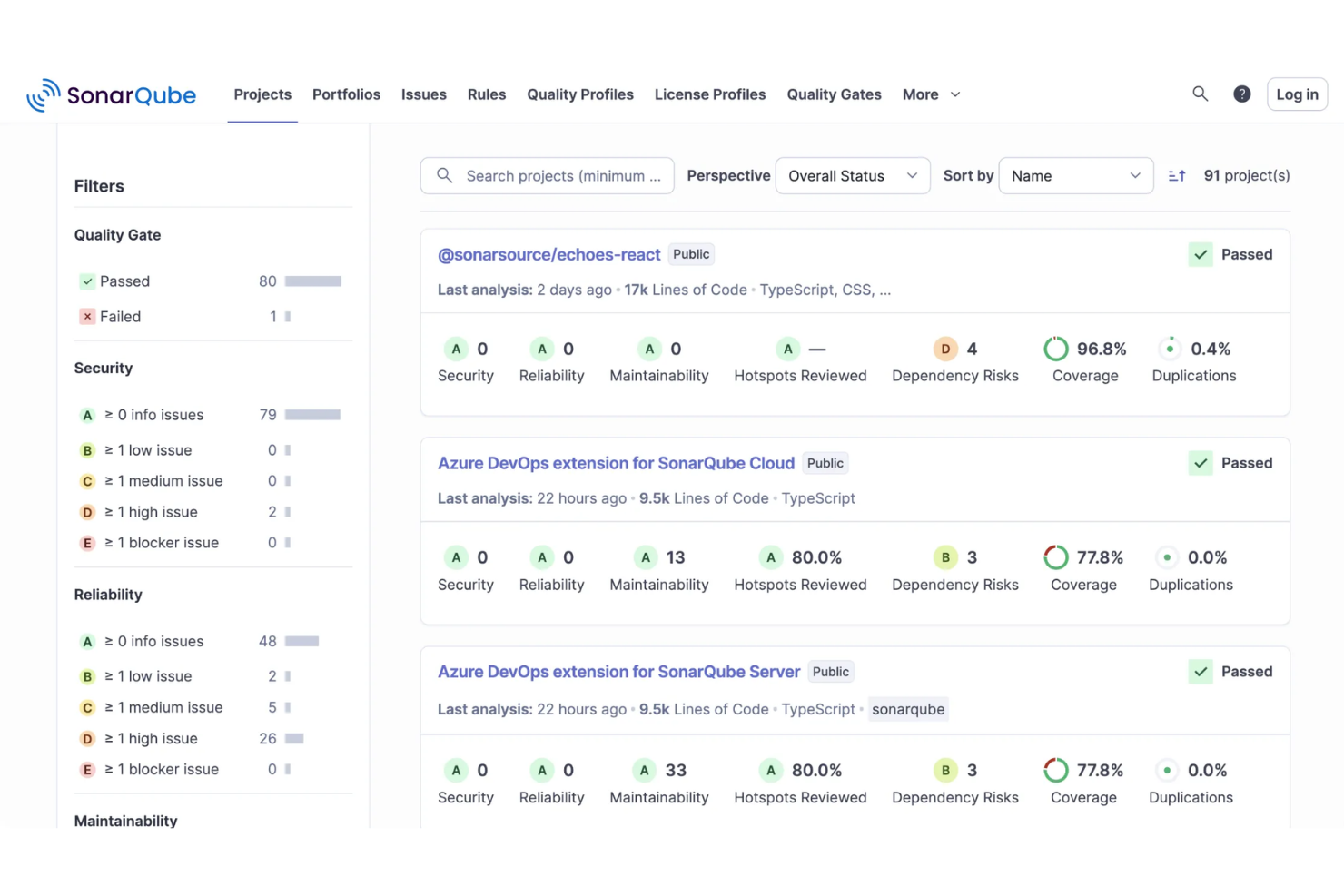Open the @sonarsource/echoes-react project
1344x896 pixels.
pos(548,254)
